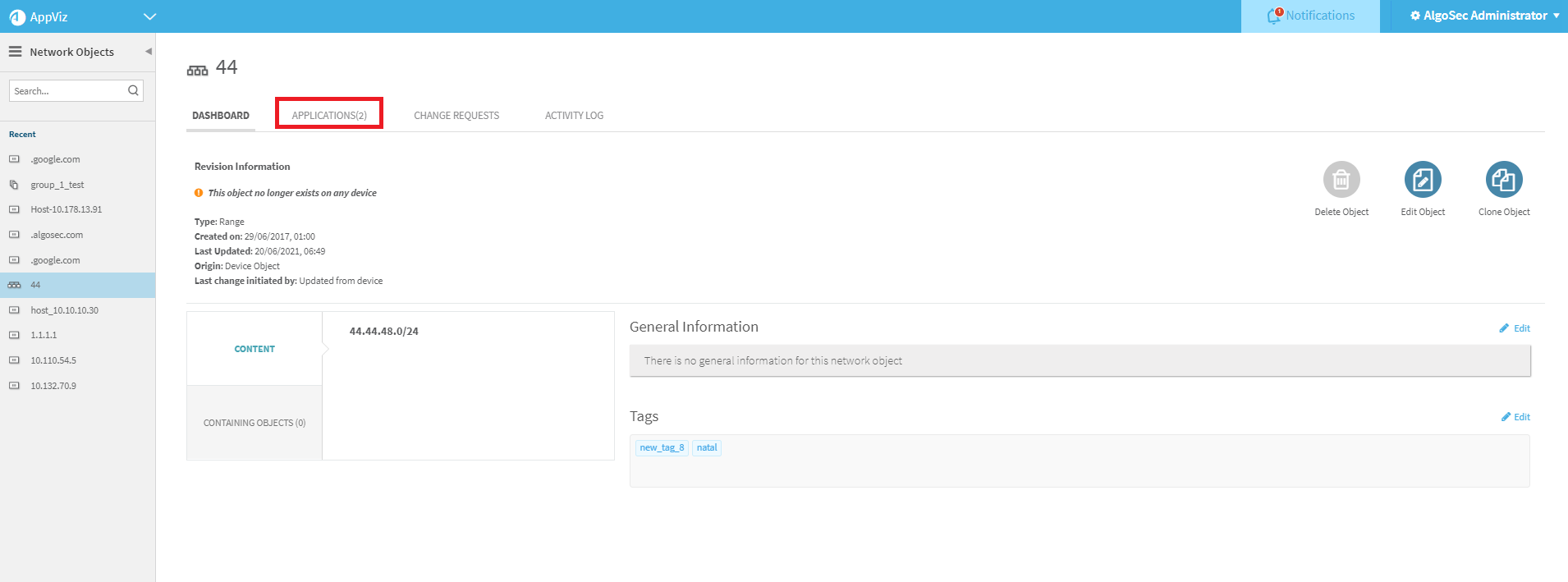Click the natal tag

[x=706, y=447]
